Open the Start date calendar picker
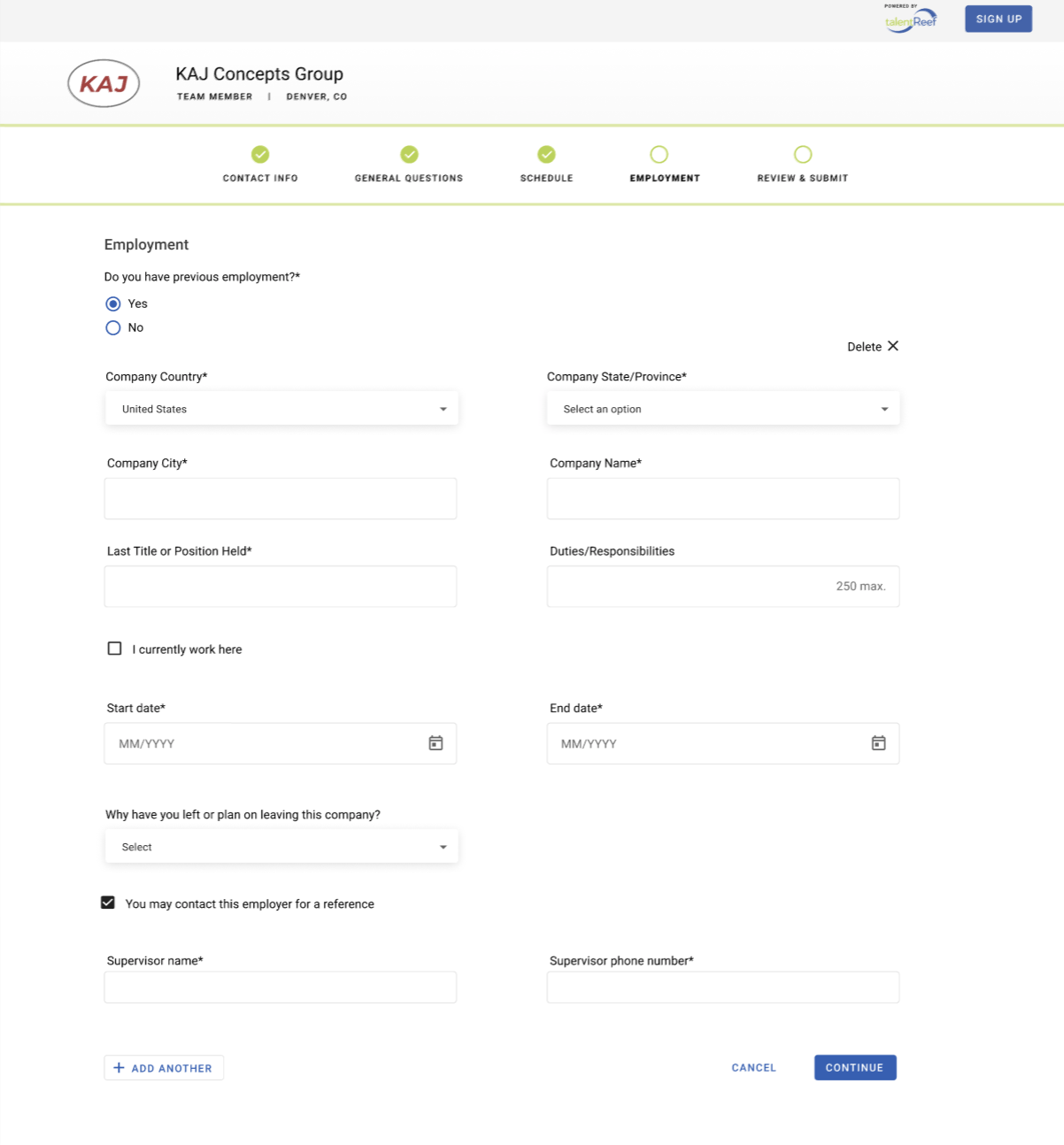This screenshot has width=1064, height=1145. (x=436, y=743)
